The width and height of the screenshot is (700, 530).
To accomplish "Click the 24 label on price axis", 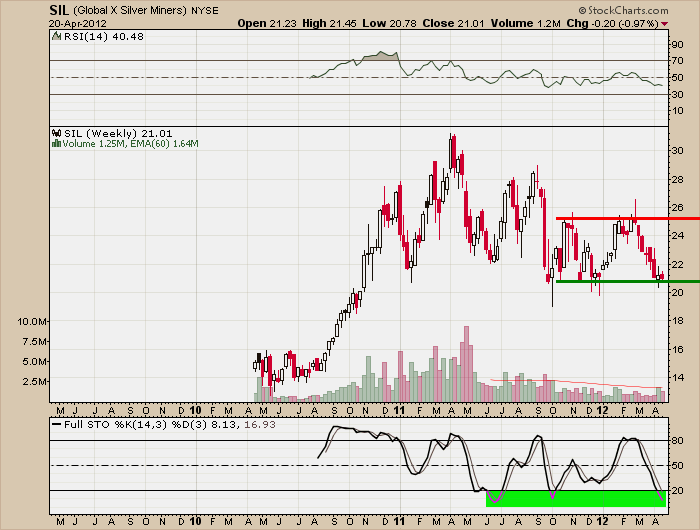I will 678,235.
